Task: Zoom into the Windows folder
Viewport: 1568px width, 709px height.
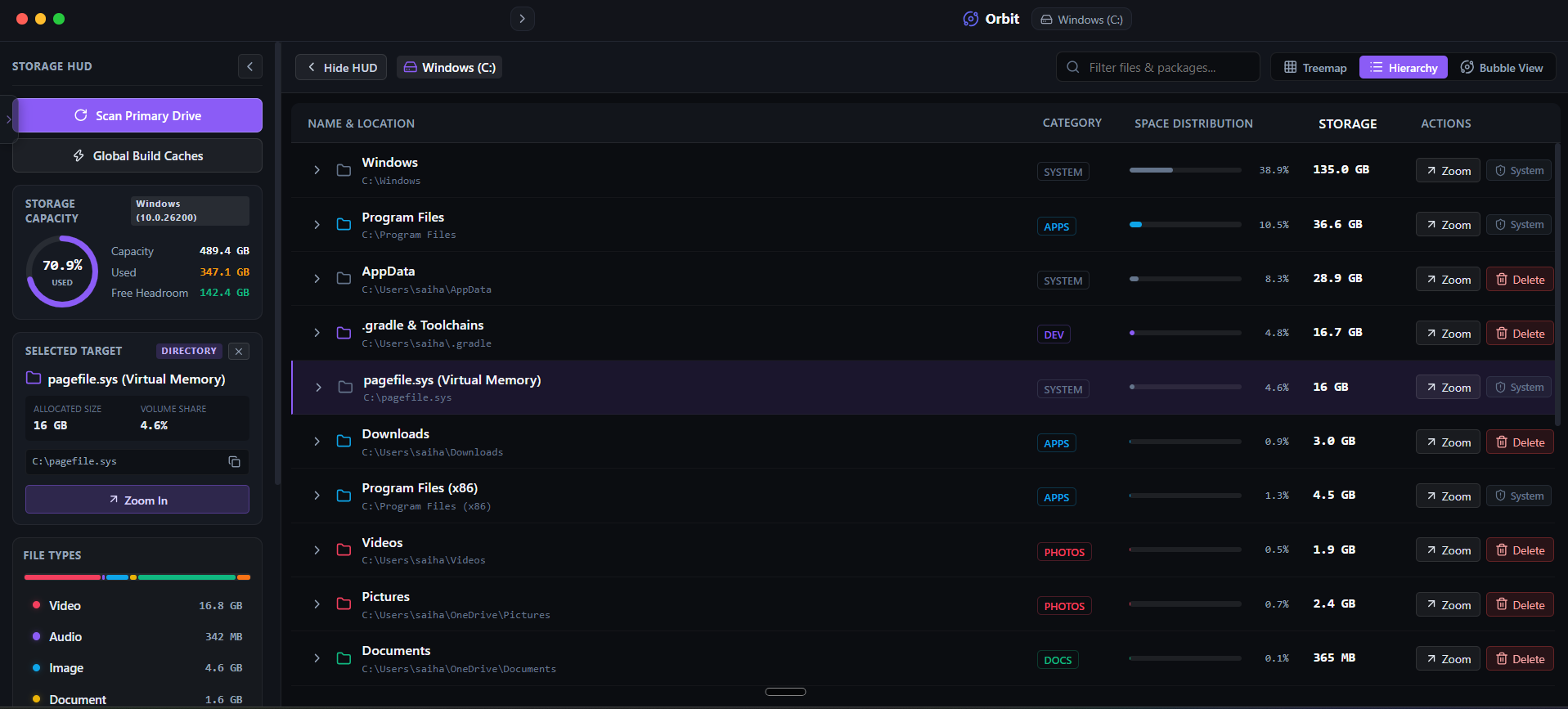Action: coord(1448,170)
